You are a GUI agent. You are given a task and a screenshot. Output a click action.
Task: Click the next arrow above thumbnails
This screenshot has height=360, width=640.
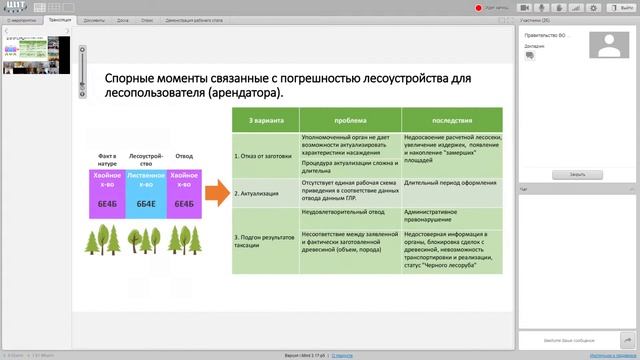click(x=67, y=31)
